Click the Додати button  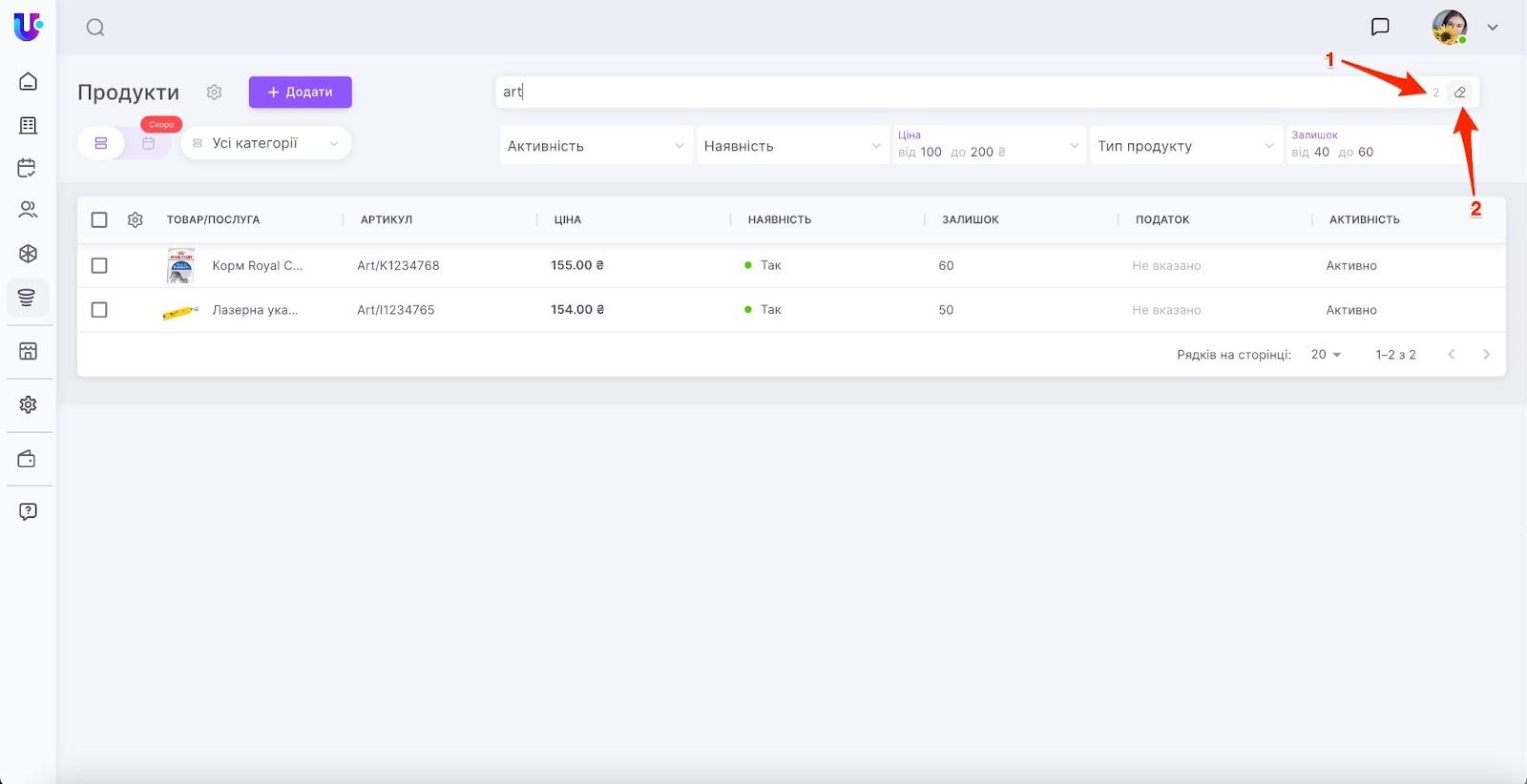301,93
